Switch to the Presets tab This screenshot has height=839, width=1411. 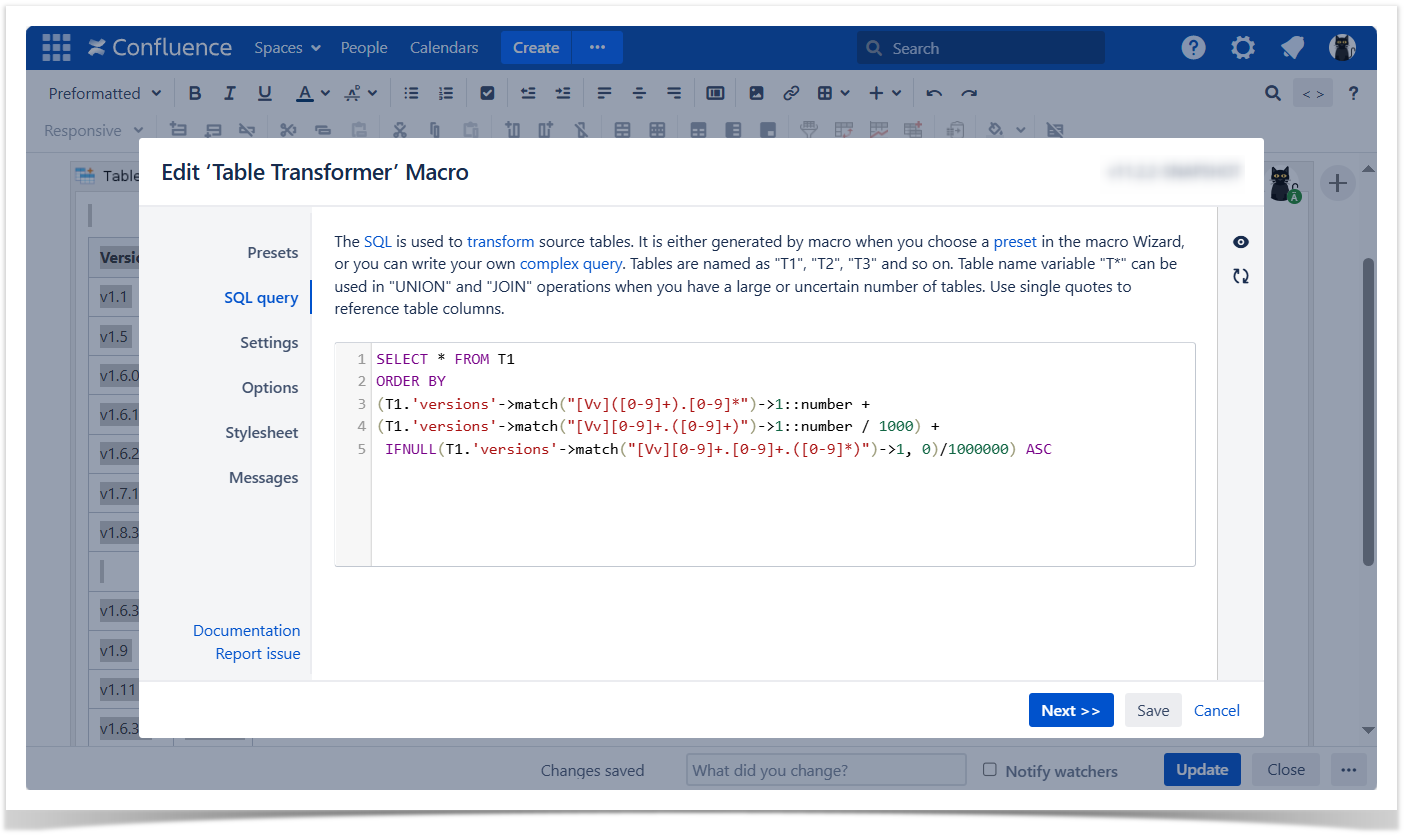coord(272,252)
